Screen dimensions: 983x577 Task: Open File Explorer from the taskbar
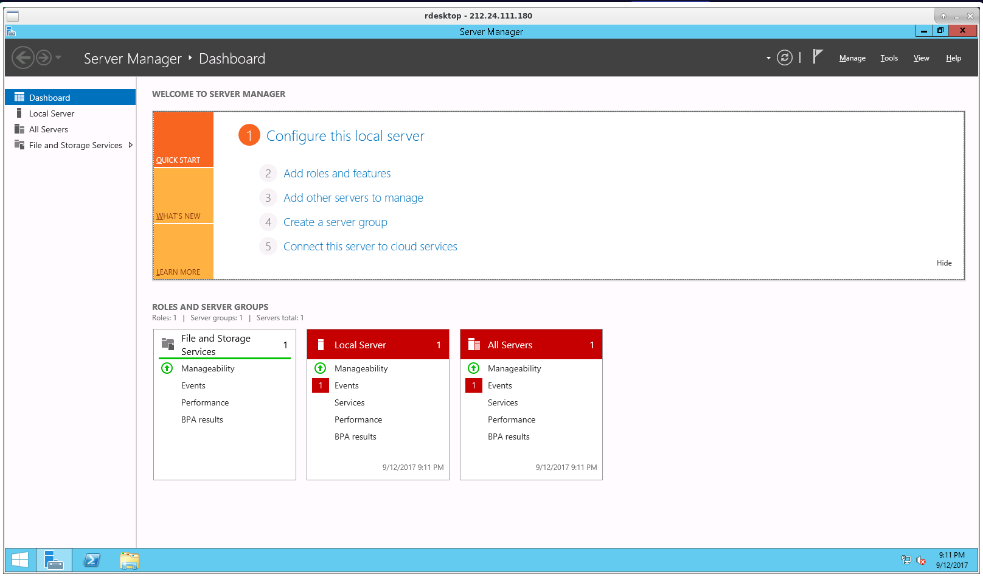pos(129,560)
